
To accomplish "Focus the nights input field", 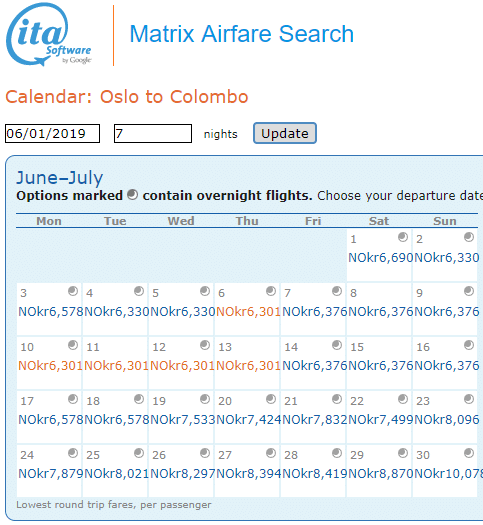I will [153, 134].
